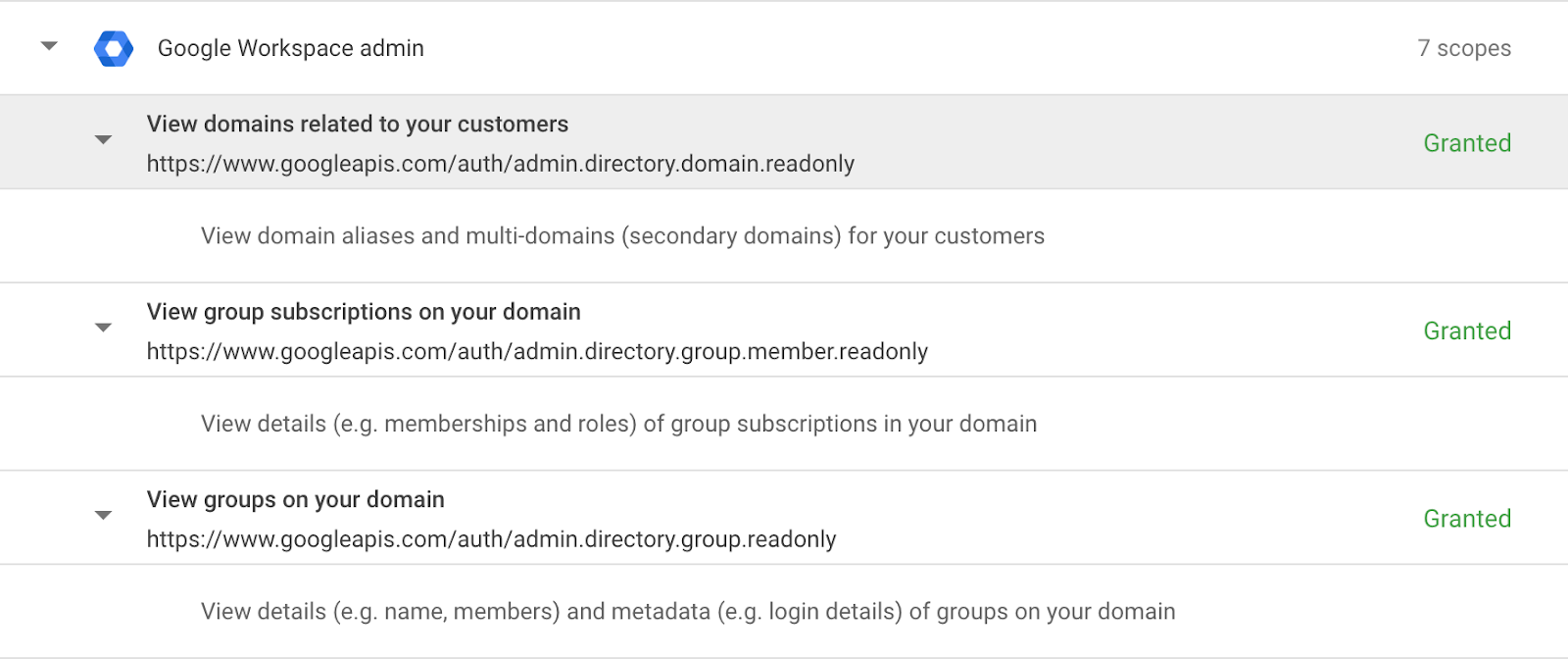Click the 7 scopes count label
The height and width of the screenshot is (659, 1568).
1463,48
